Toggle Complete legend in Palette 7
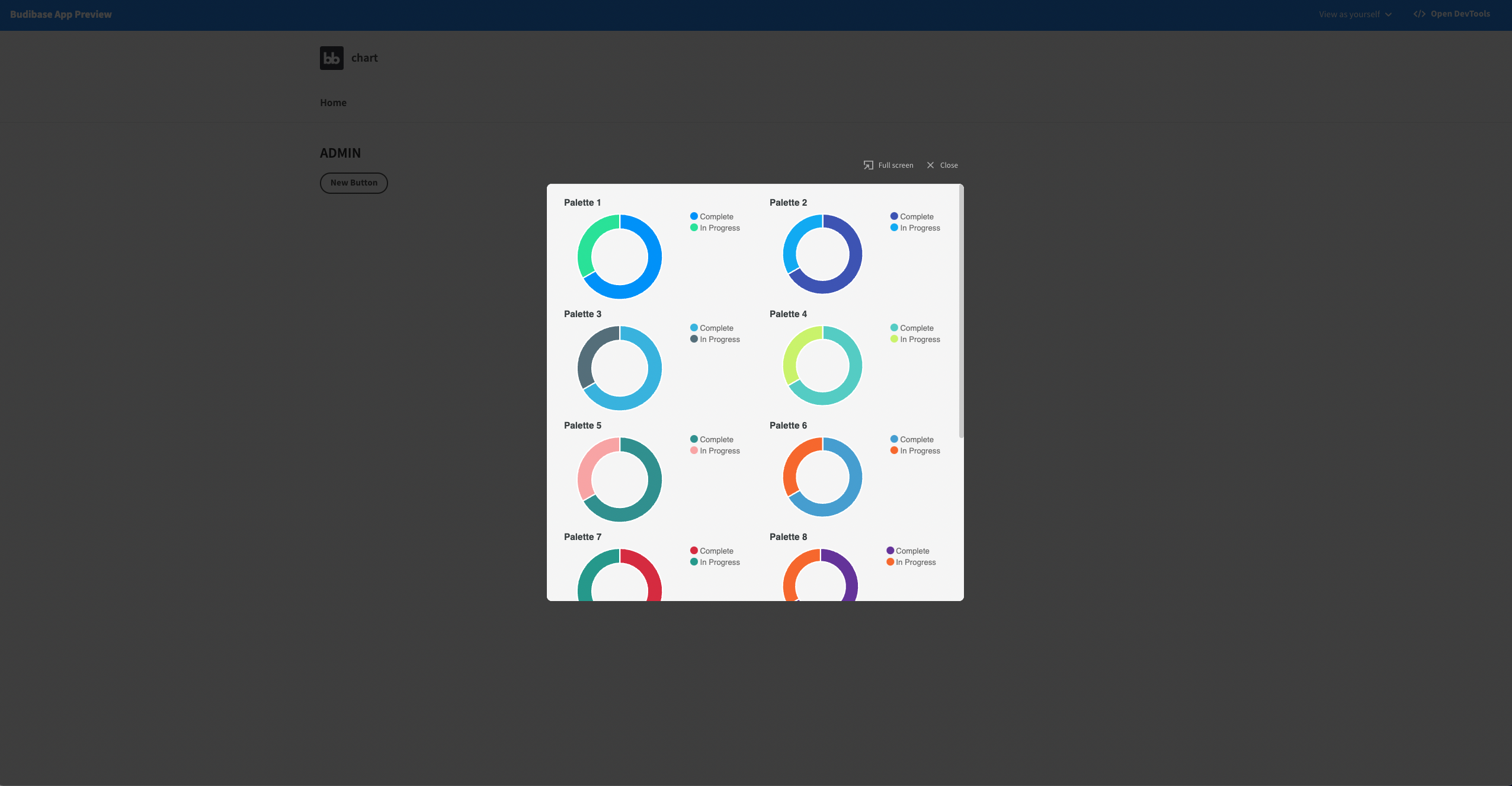Viewport: 1512px width, 786px height. [x=712, y=551]
